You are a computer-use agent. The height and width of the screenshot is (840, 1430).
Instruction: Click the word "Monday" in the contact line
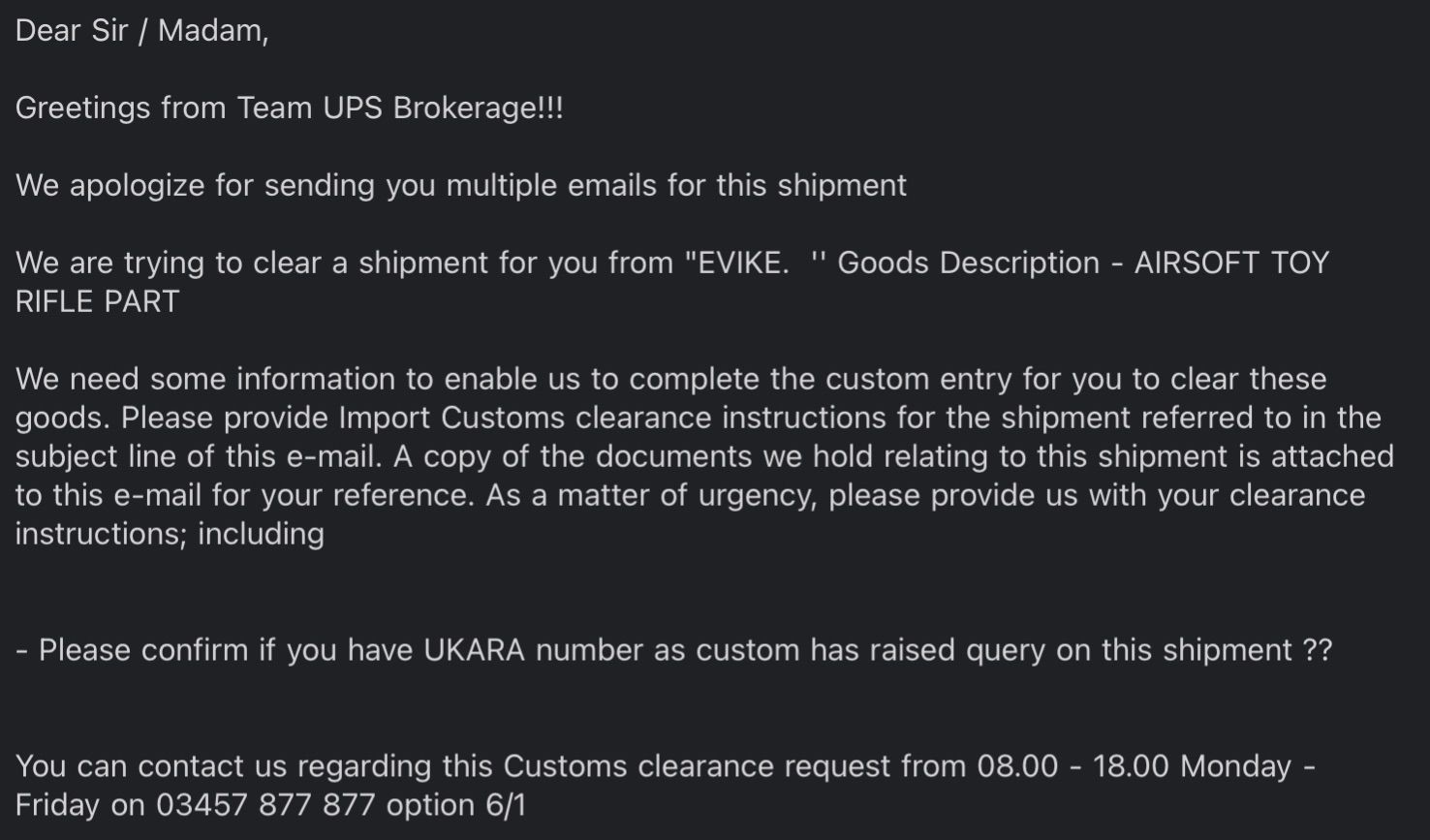point(1235,766)
